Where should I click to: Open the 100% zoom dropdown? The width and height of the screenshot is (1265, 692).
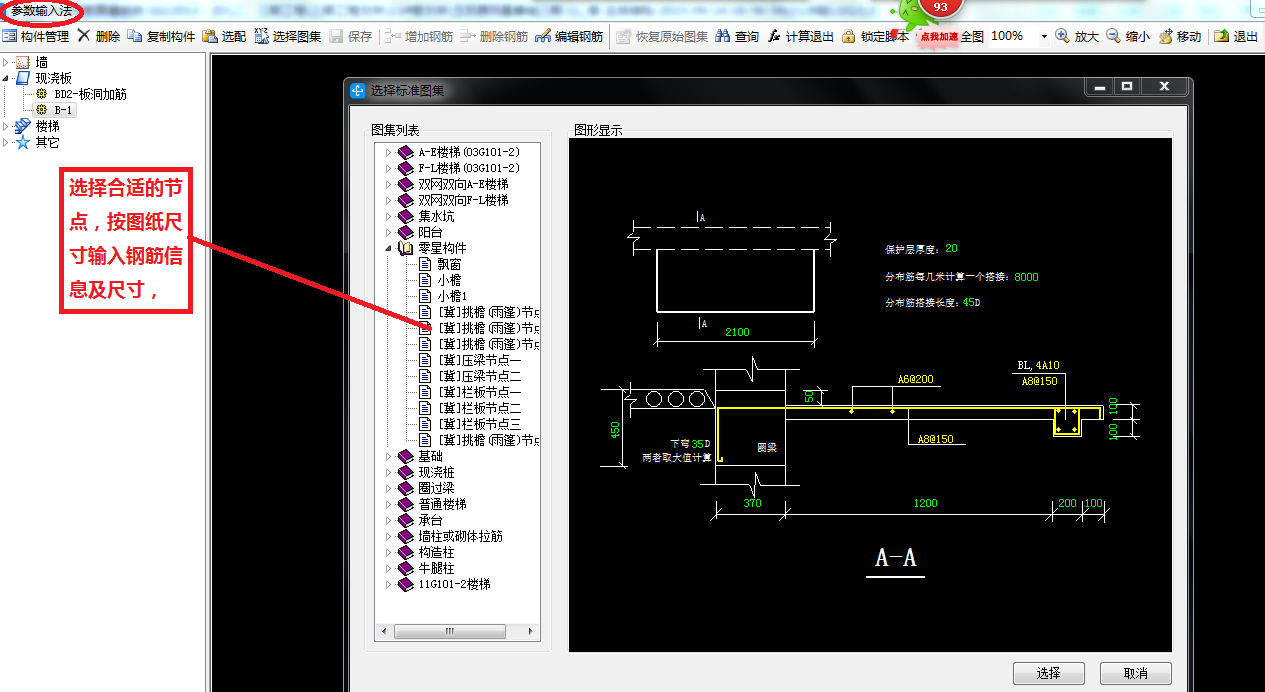[x=1044, y=36]
